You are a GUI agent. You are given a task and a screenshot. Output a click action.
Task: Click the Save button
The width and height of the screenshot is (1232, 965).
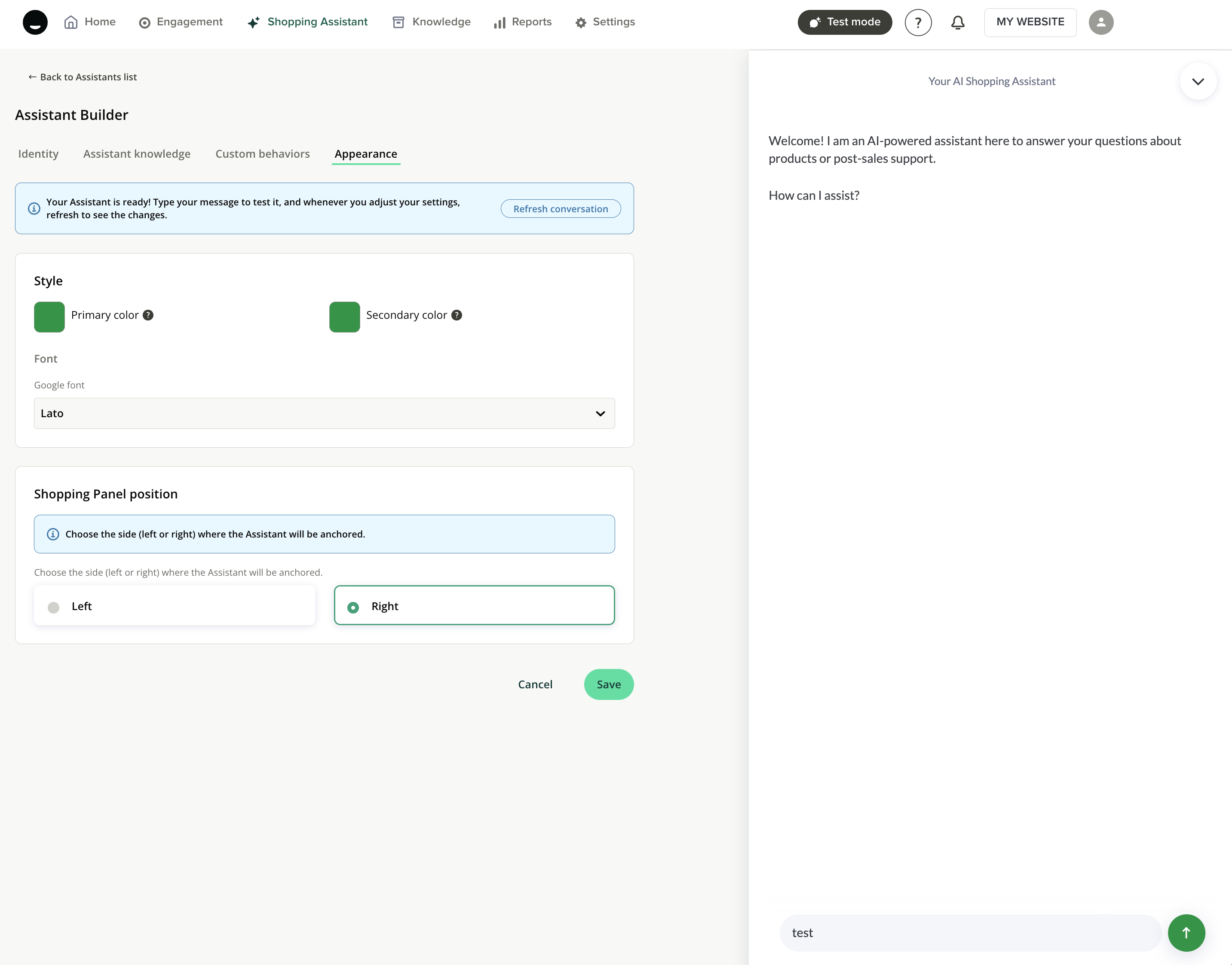[x=609, y=685]
